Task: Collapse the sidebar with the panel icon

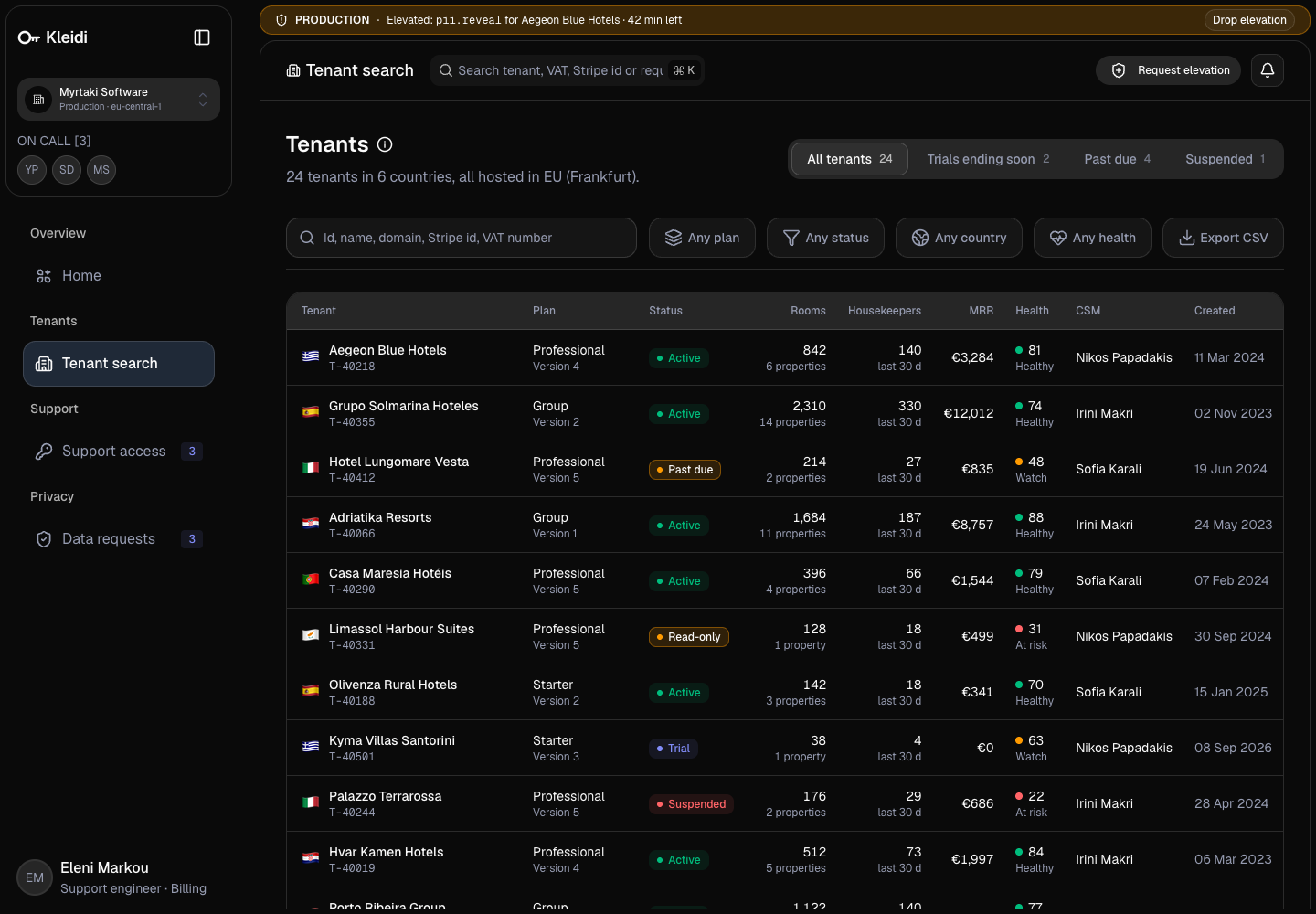Action: click(202, 37)
